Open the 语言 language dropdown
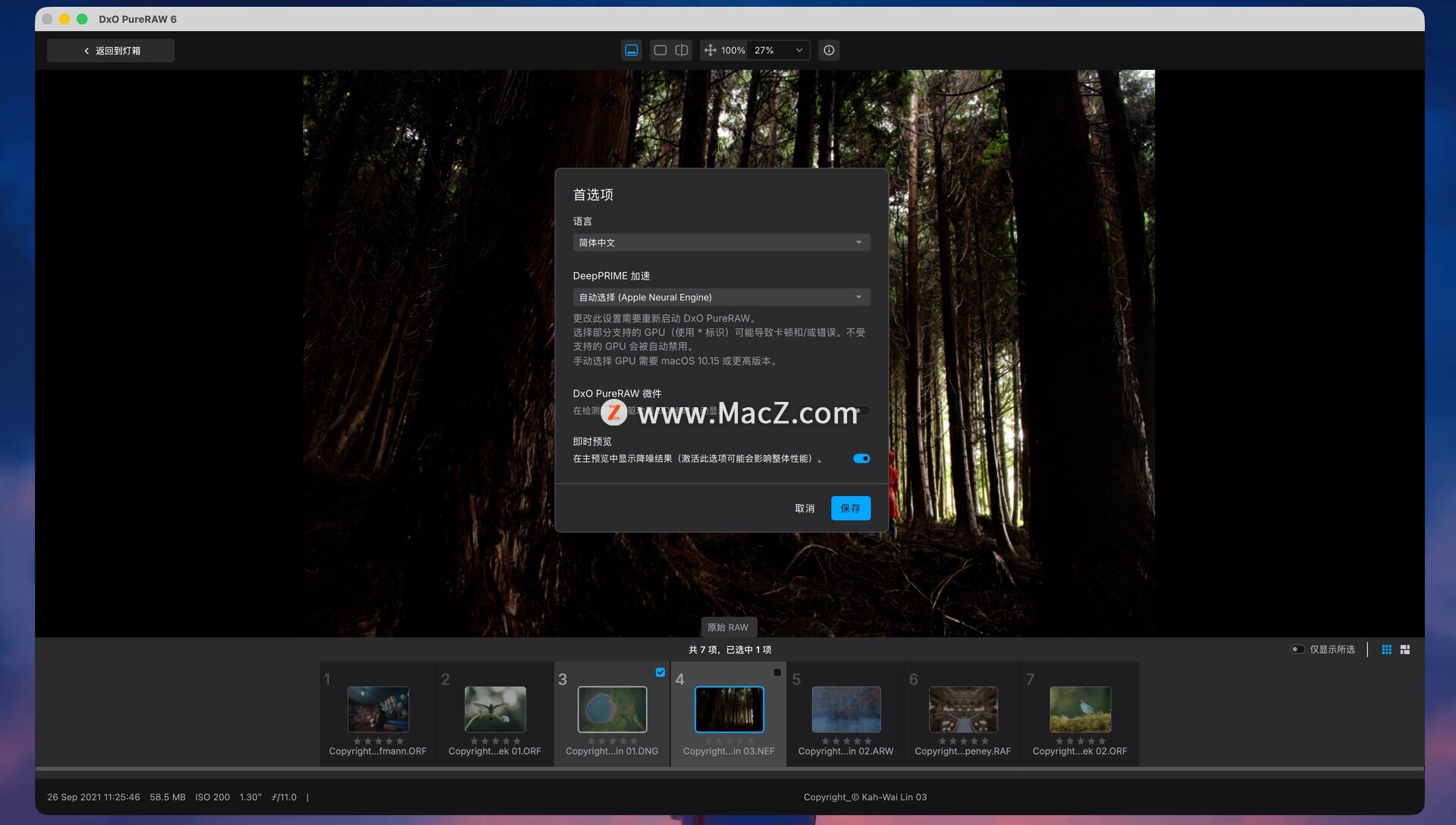The width and height of the screenshot is (1456, 825). click(720, 243)
